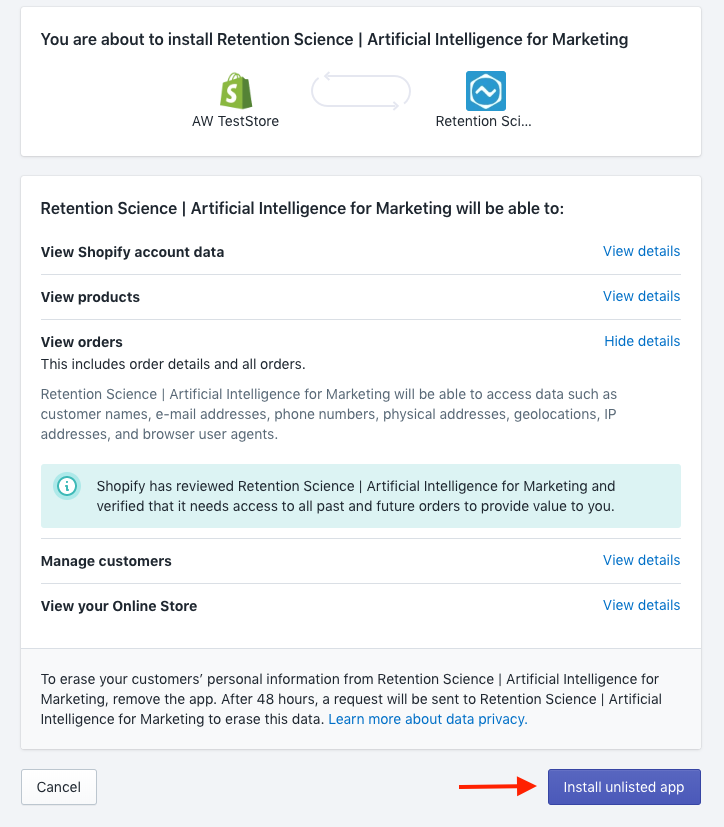Click the info icon in teal banner
The height and width of the screenshot is (827, 724).
click(x=67, y=486)
